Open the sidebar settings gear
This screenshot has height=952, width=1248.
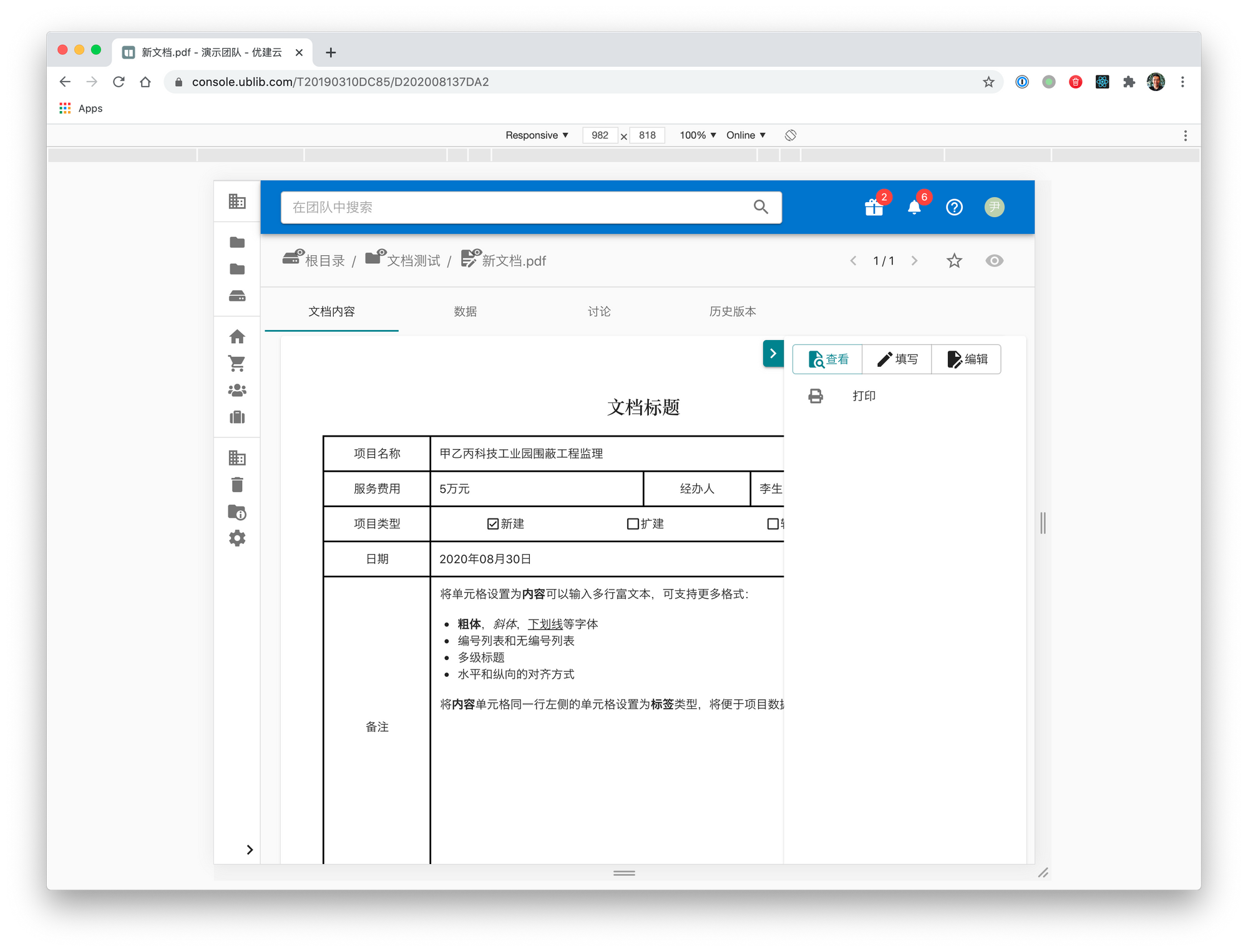point(237,538)
